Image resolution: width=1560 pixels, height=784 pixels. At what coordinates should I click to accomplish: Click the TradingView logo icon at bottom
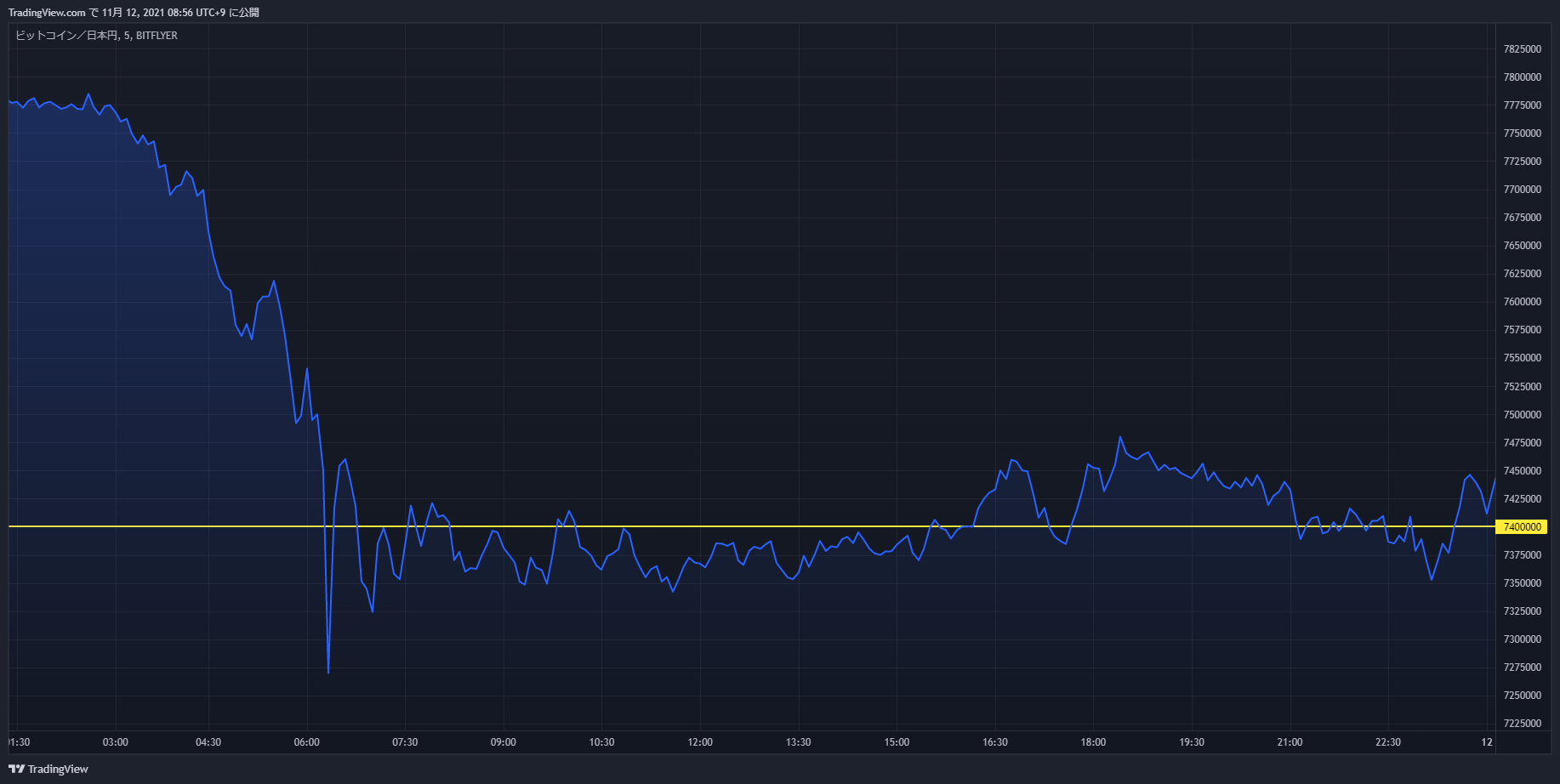[x=16, y=769]
